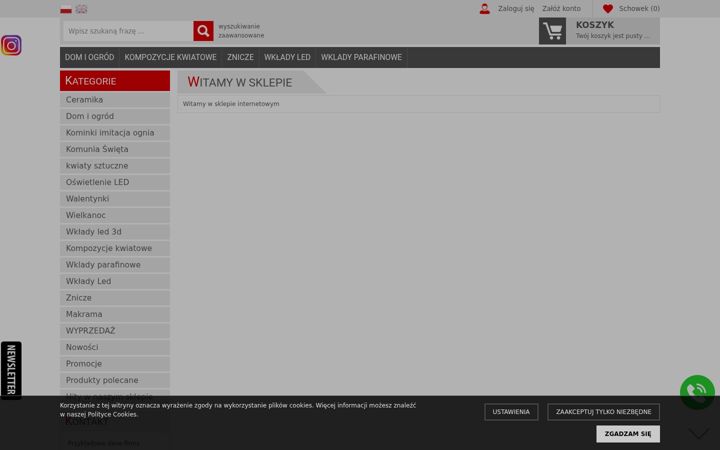Select Promocje category

click(x=115, y=364)
